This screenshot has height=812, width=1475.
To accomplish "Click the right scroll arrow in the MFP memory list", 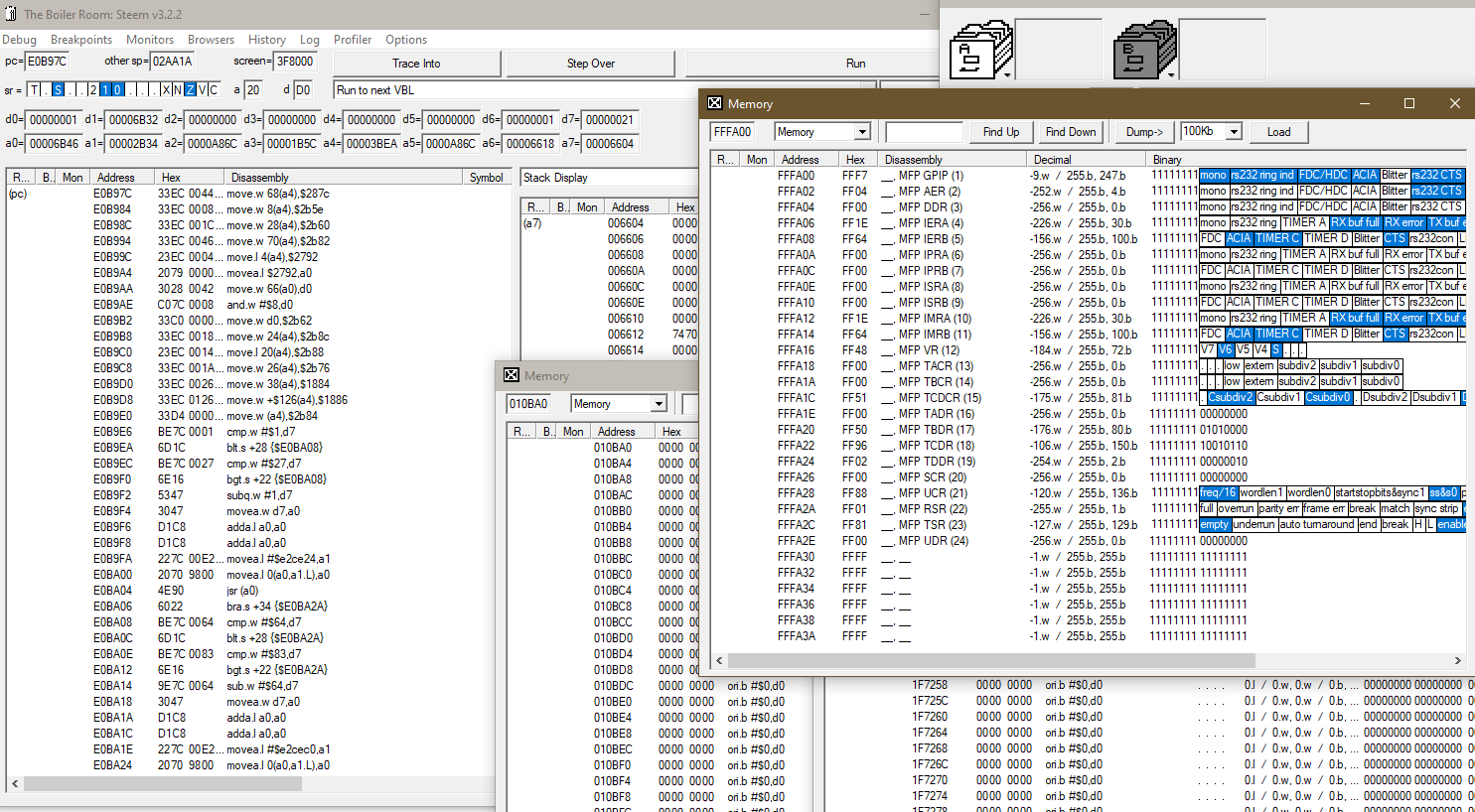I will coord(1457,660).
